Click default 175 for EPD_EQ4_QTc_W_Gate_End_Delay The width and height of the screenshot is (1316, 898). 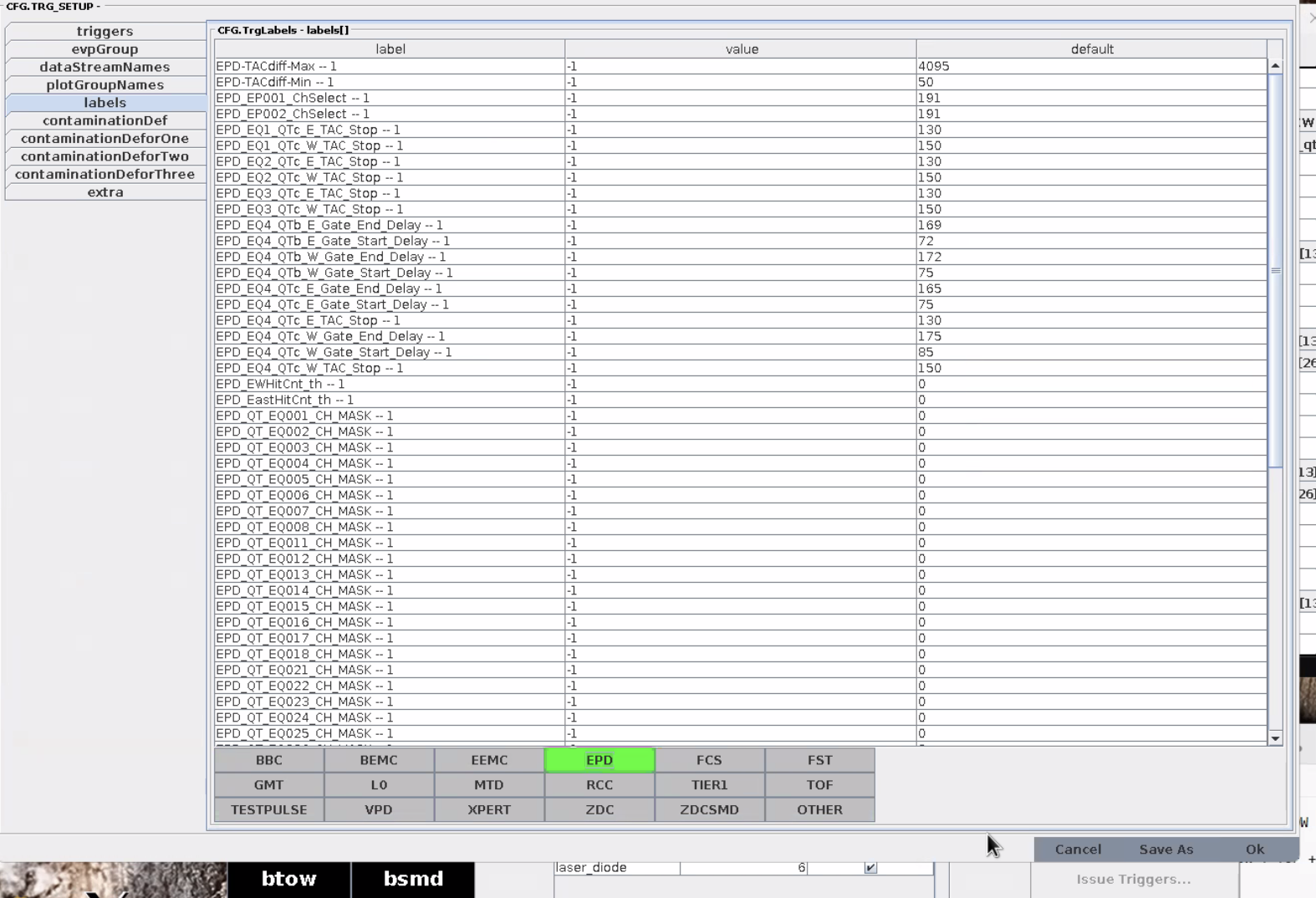tap(1092, 336)
